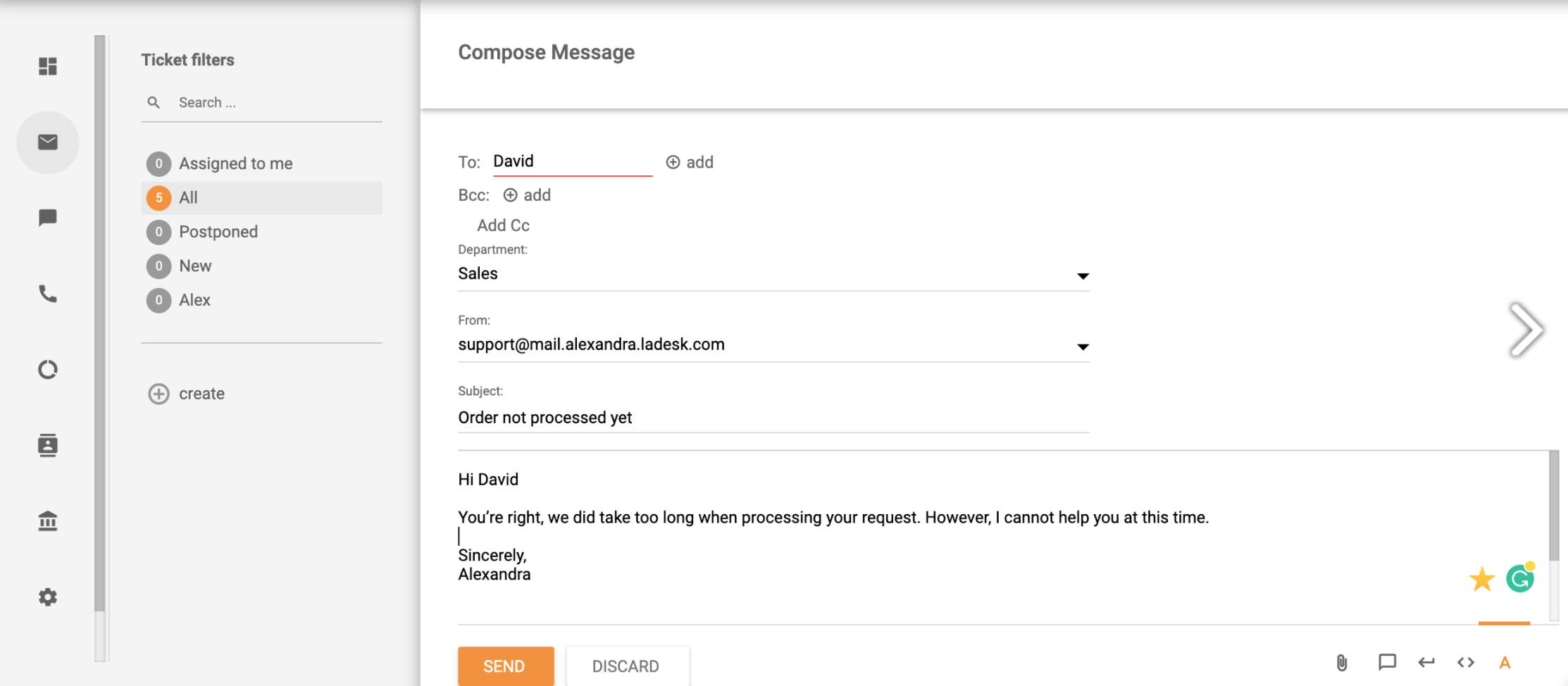This screenshot has height=686, width=1568.
Task: Select the All ticket filter showing 5 tickets
Action: [x=189, y=198]
